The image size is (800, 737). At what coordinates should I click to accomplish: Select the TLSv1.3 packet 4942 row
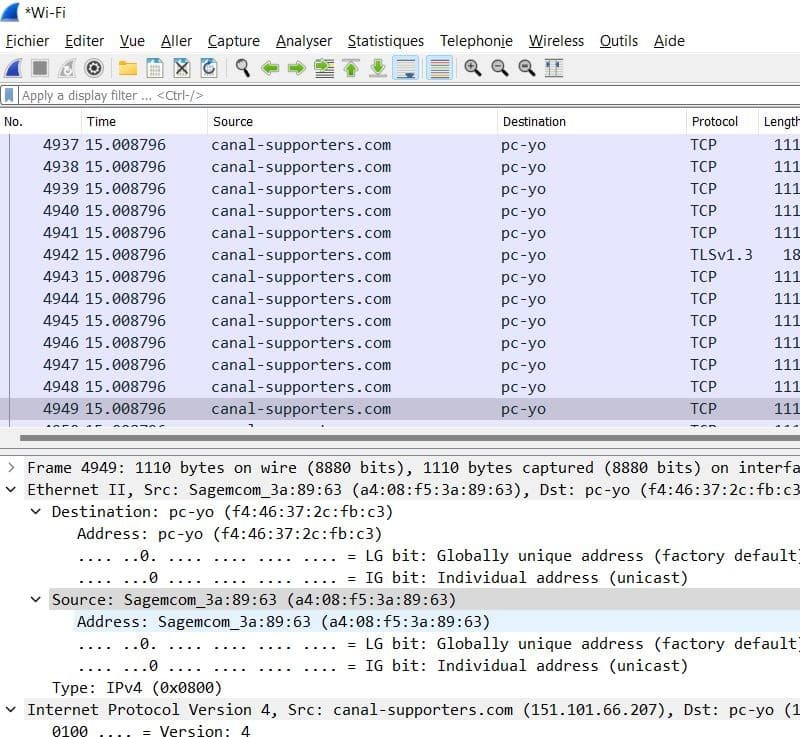pyautogui.click(x=400, y=255)
